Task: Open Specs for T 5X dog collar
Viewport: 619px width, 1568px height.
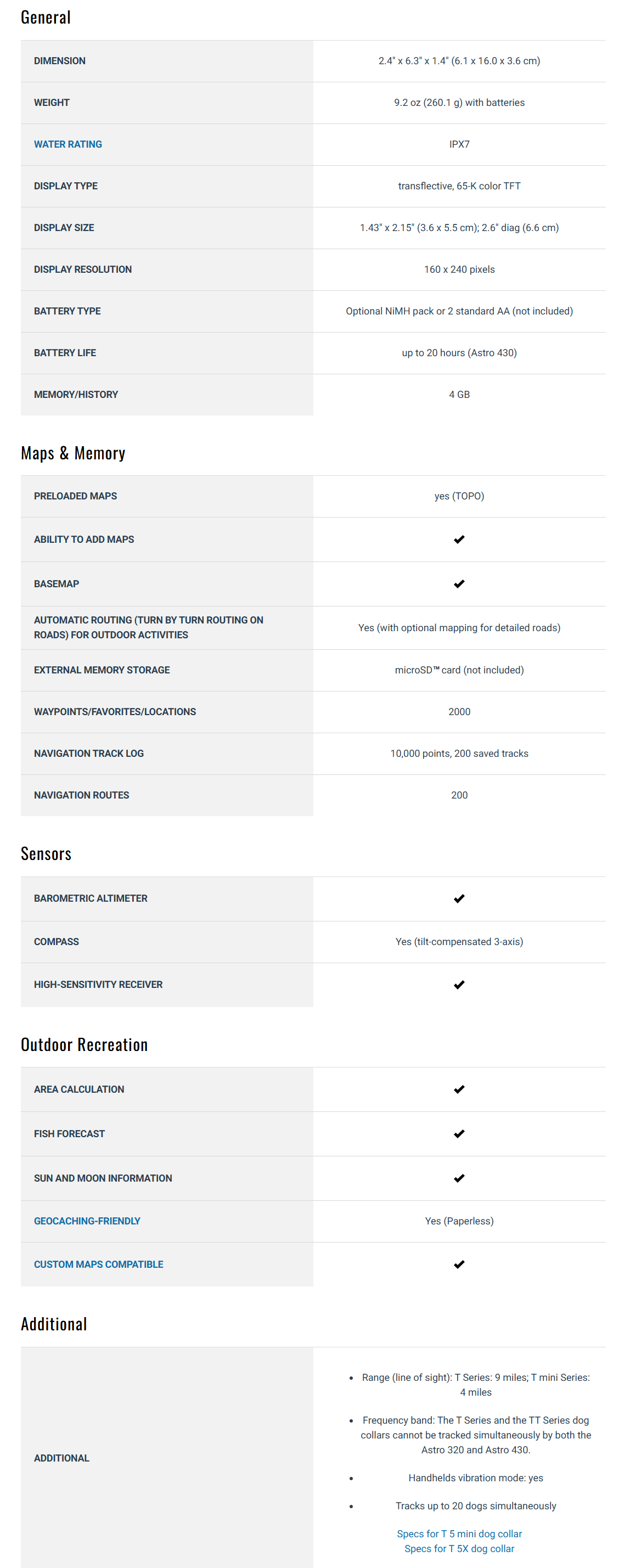Action: click(459, 1548)
